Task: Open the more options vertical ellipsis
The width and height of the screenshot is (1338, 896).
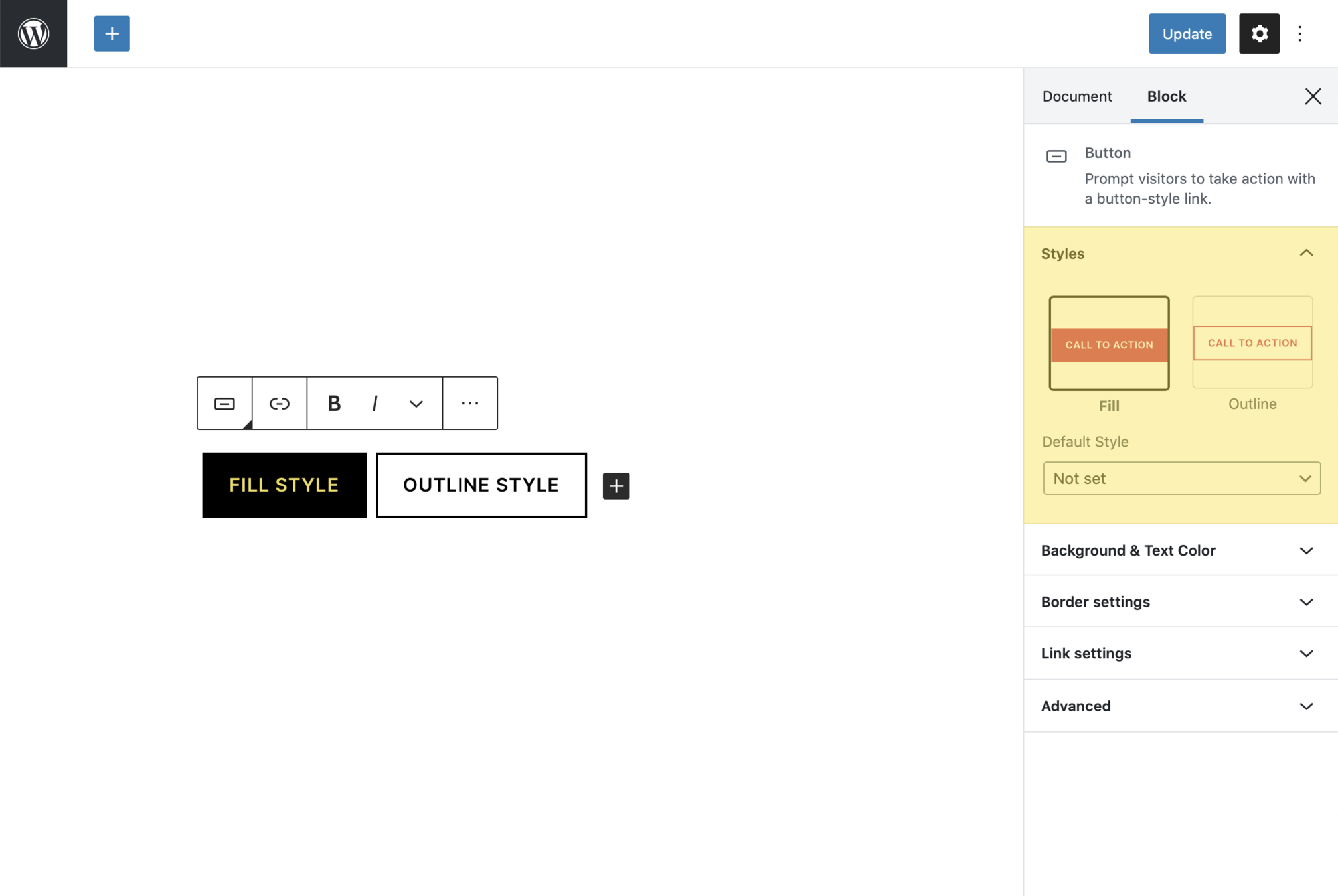Action: pyautogui.click(x=1299, y=33)
